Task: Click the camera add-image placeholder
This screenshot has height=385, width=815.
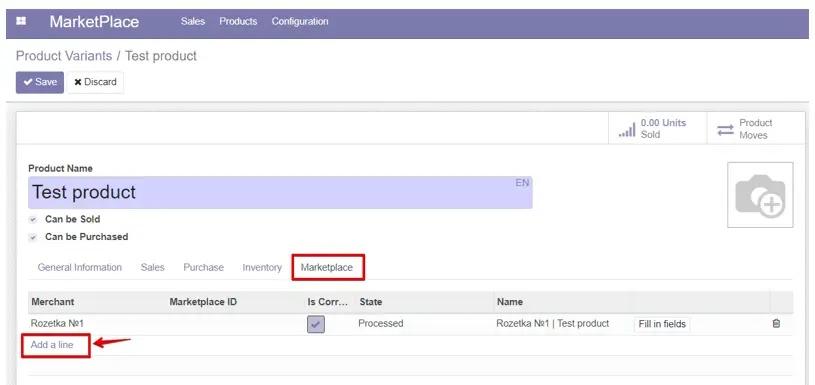Action: tap(760, 195)
